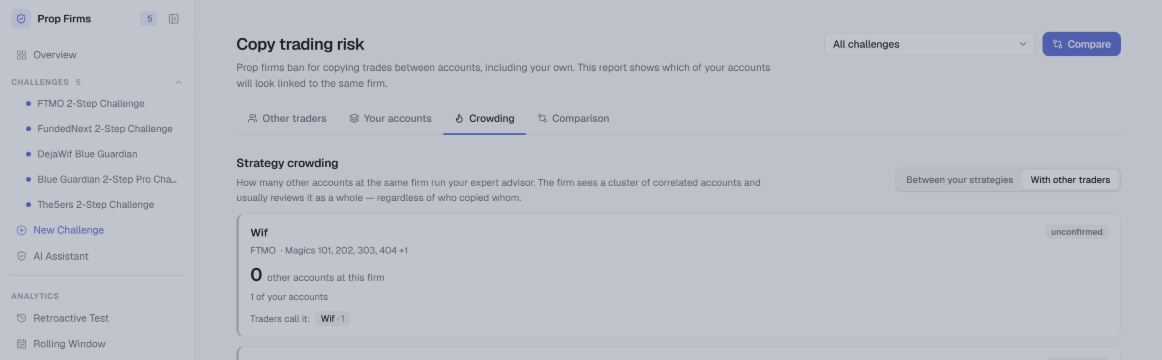Click the 0 other accounts at this firm value

(x=317, y=276)
